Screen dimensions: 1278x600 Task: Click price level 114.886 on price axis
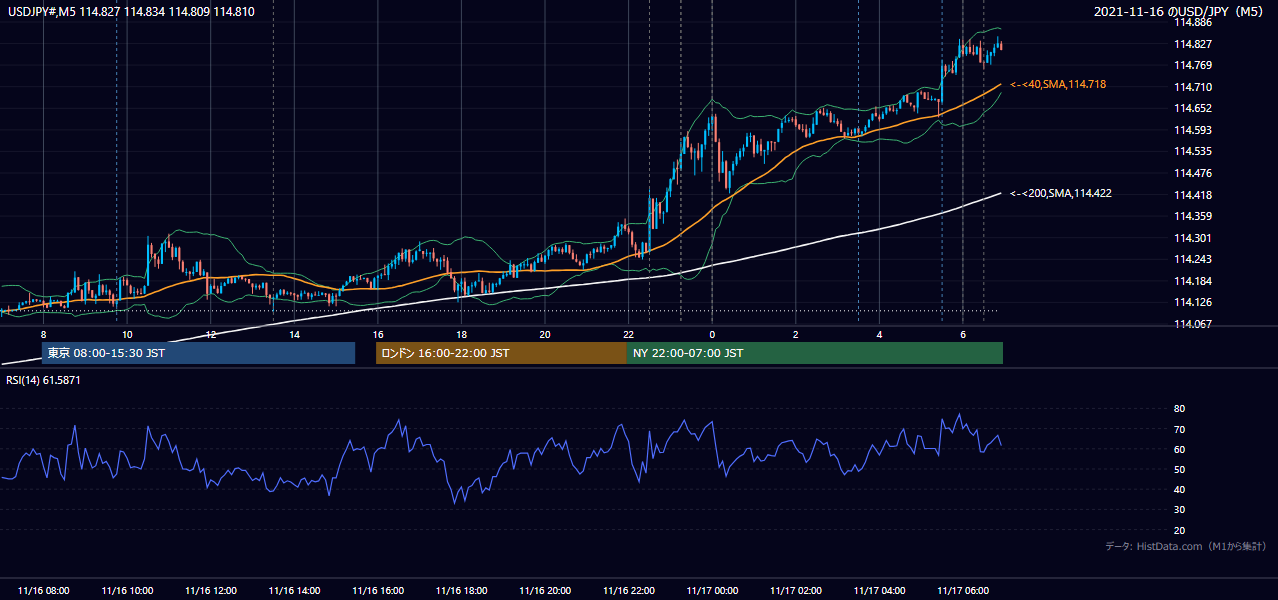(1193, 22)
